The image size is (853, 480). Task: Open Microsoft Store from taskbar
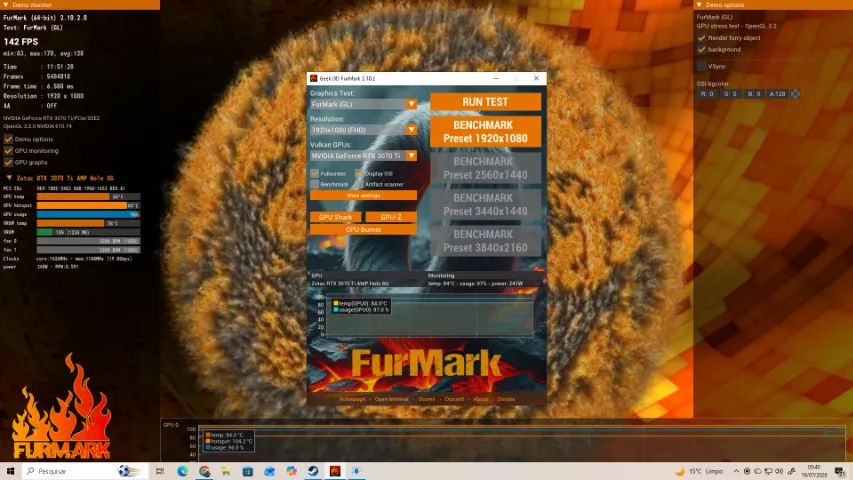coord(248,471)
